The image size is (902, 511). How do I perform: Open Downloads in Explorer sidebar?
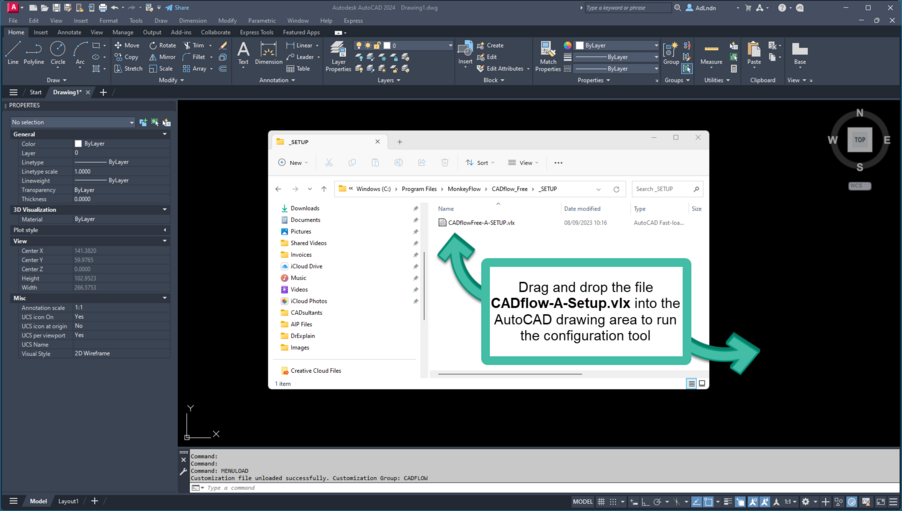[305, 208]
